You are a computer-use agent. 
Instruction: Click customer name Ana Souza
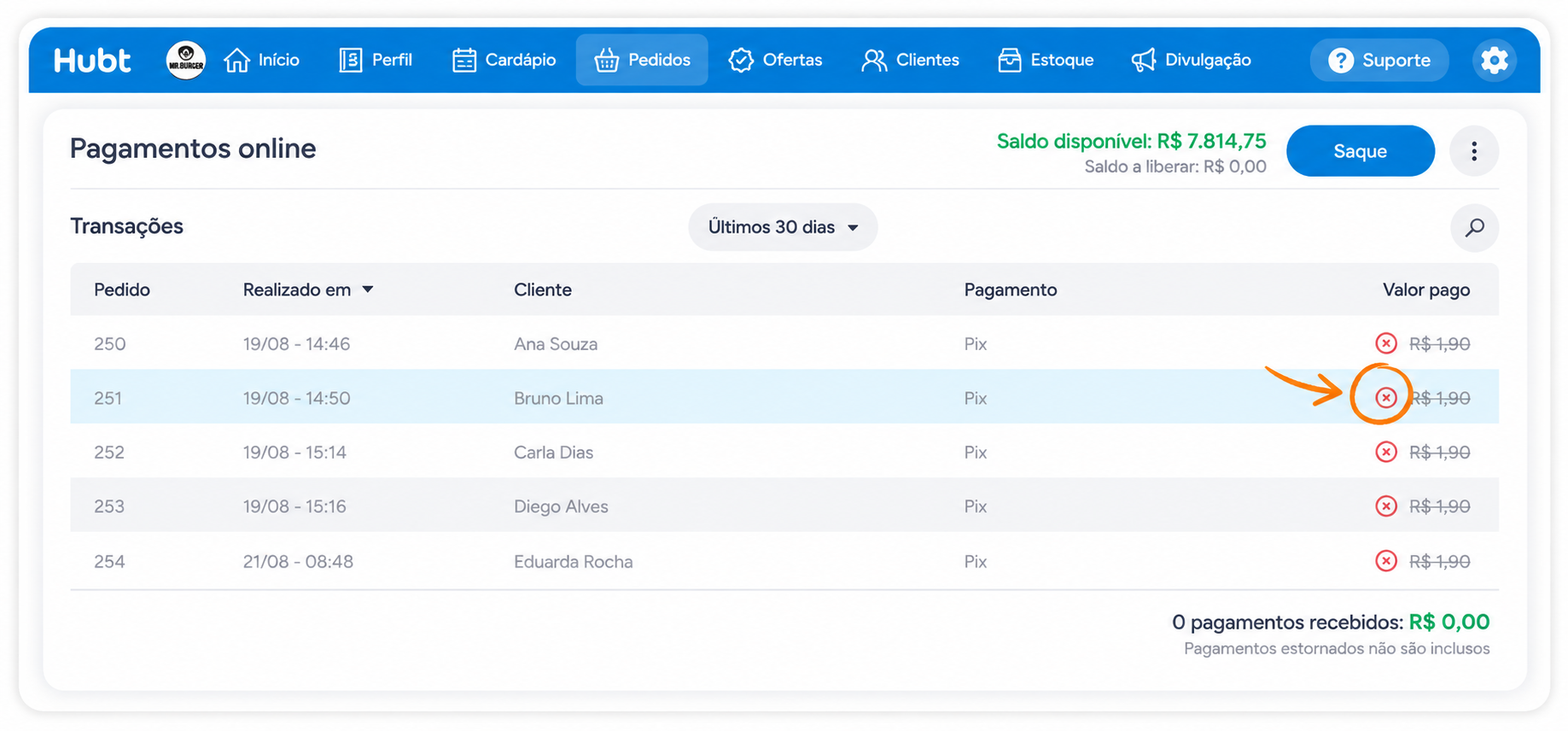click(x=556, y=344)
